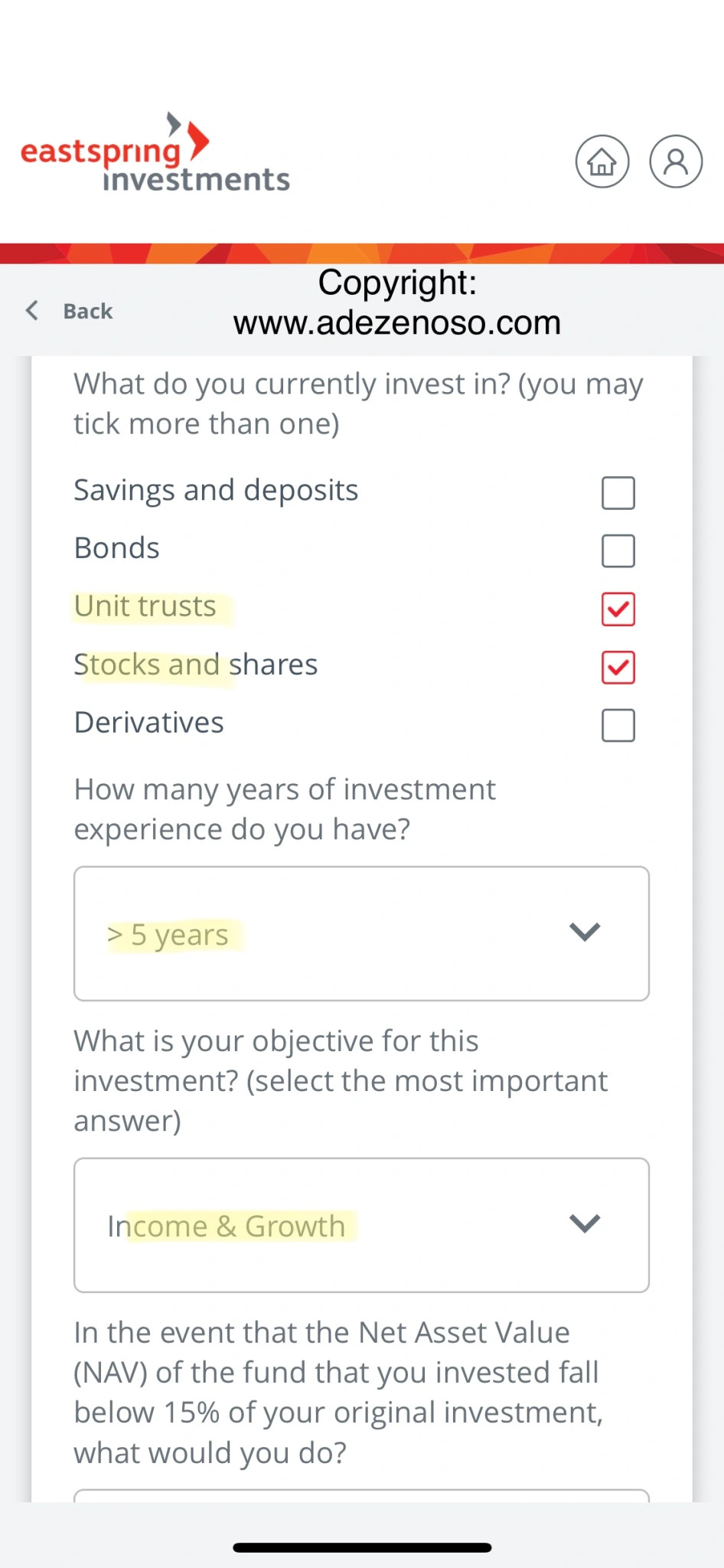Image resolution: width=724 pixels, height=1568 pixels.
Task: Open the user profile icon
Action: click(676, 162)
